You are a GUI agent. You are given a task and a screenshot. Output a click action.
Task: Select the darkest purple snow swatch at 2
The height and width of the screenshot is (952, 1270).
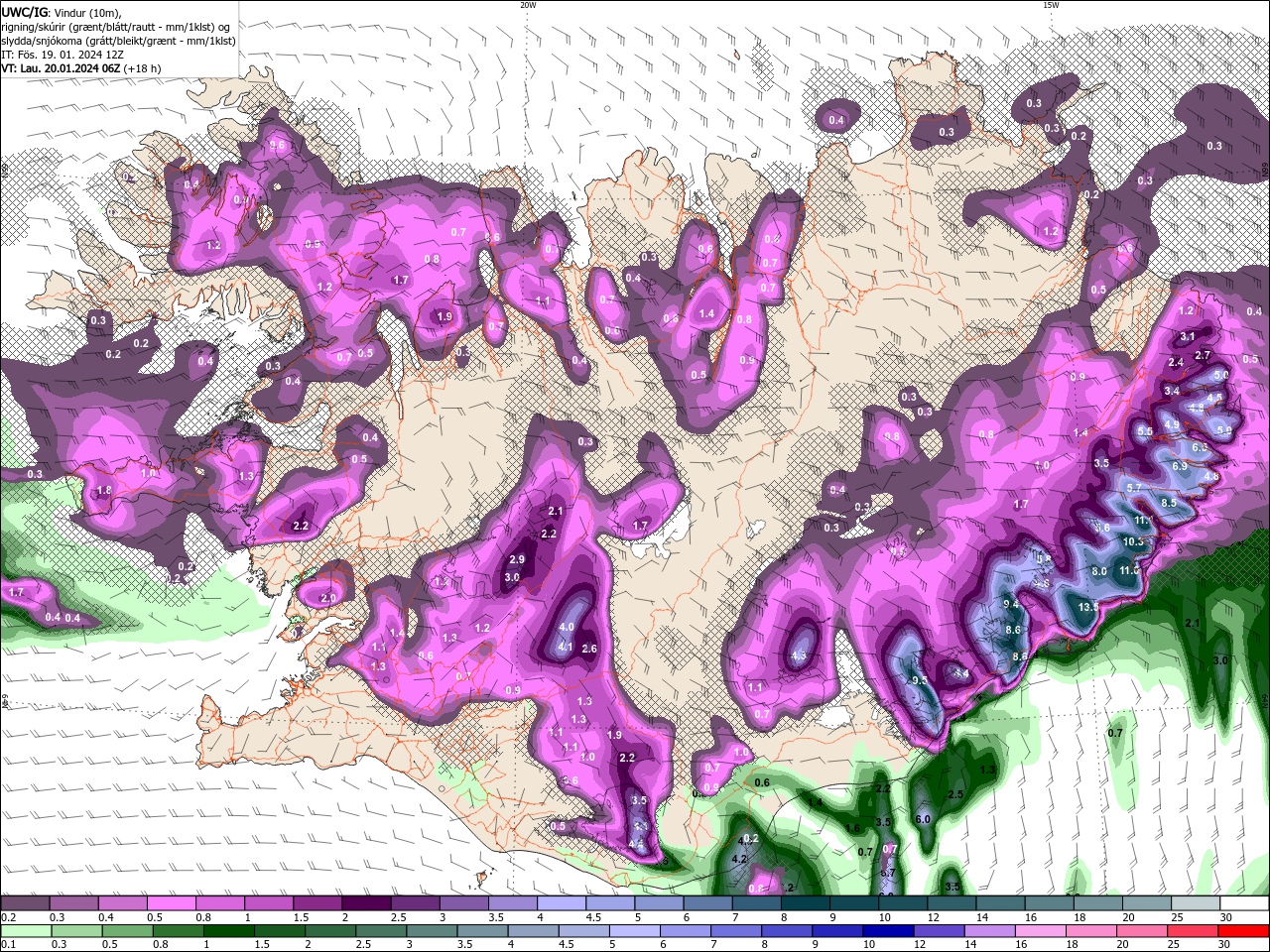pos(365,904)
